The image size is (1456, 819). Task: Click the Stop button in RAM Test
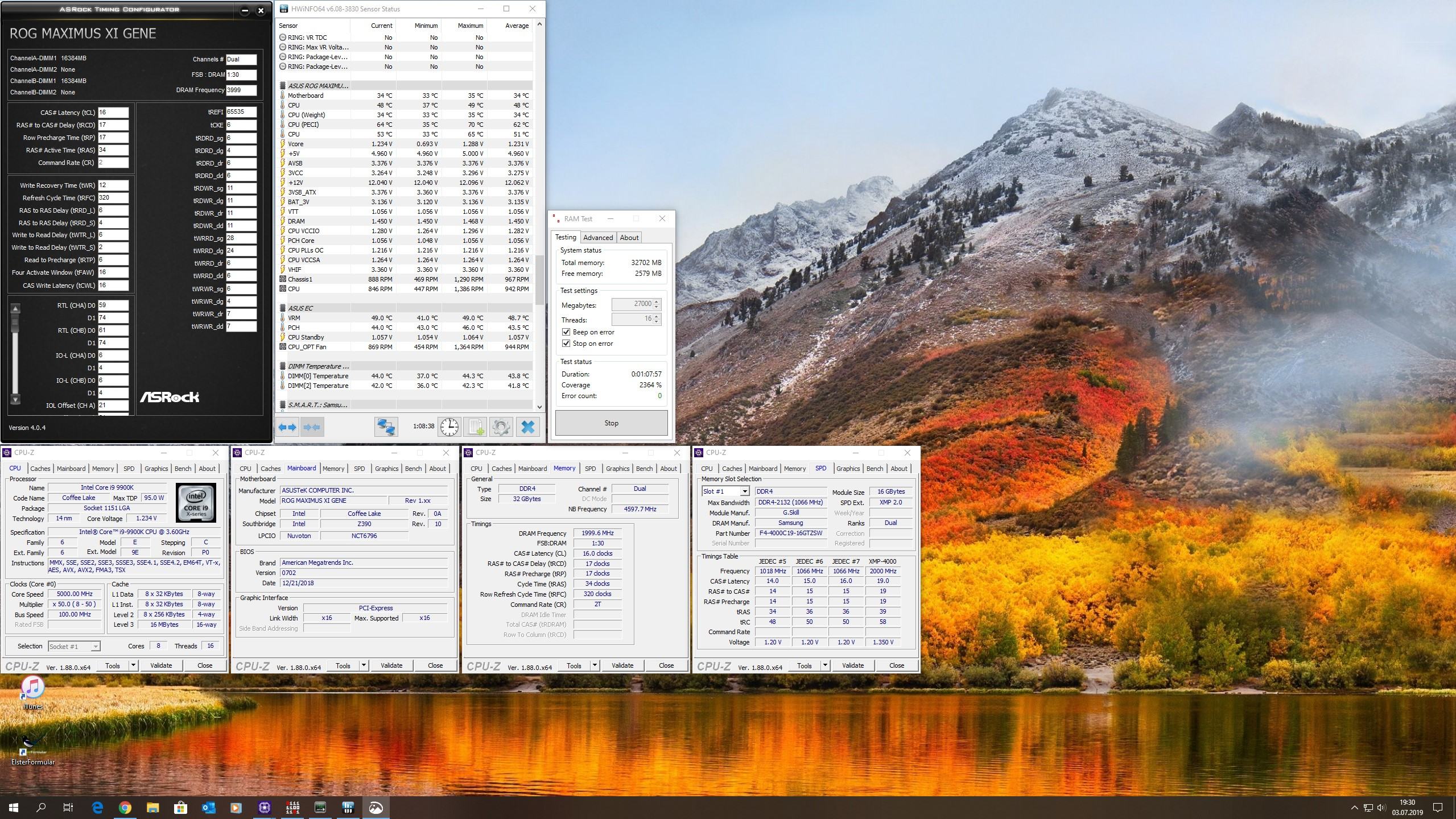(x=612, y=423)
